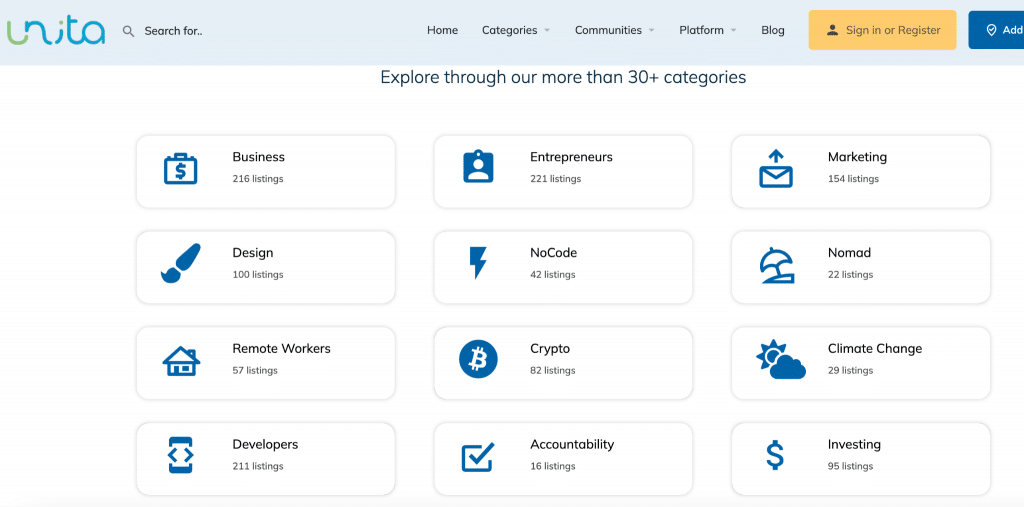Image resolution: width=1024 pixels, height=507 pixels.
Task: Click the Climate Change sun-cloud icon
Action: pyautogui.click(x=780, y=360)
